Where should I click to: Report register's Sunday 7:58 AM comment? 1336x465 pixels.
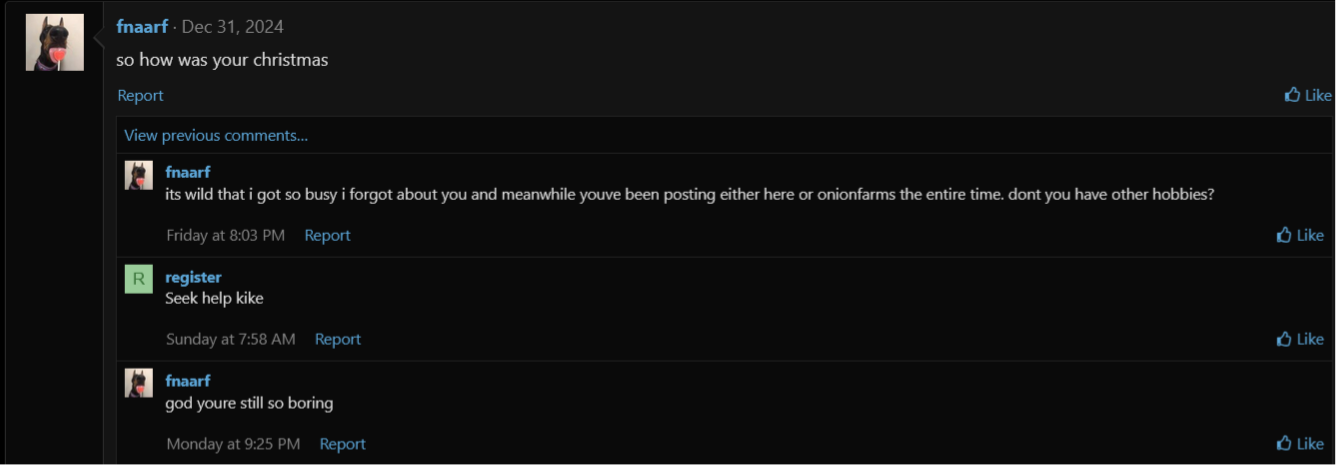(x=337, y=339)
